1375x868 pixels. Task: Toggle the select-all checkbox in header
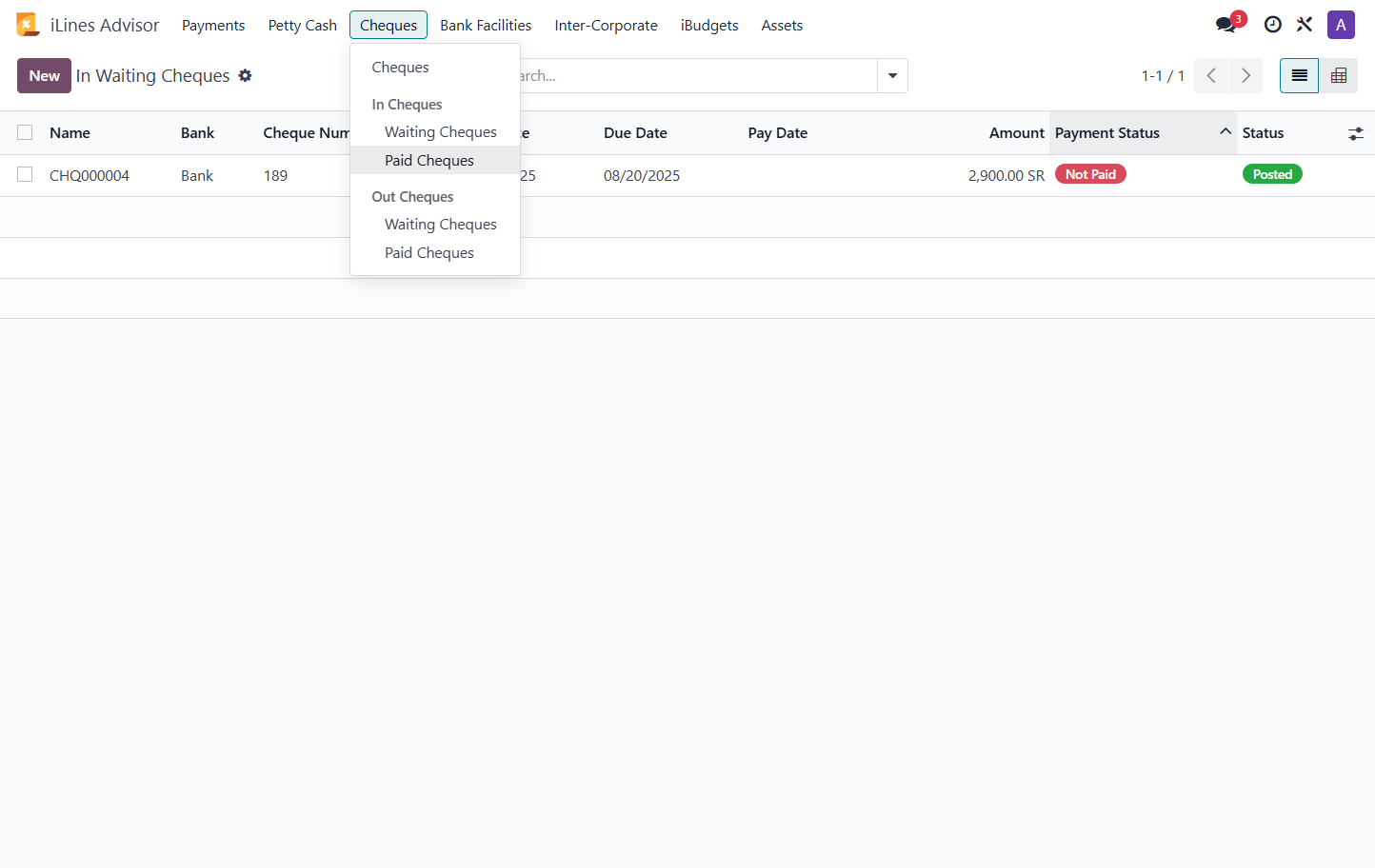pyautogui.click(x=25, y=132)
